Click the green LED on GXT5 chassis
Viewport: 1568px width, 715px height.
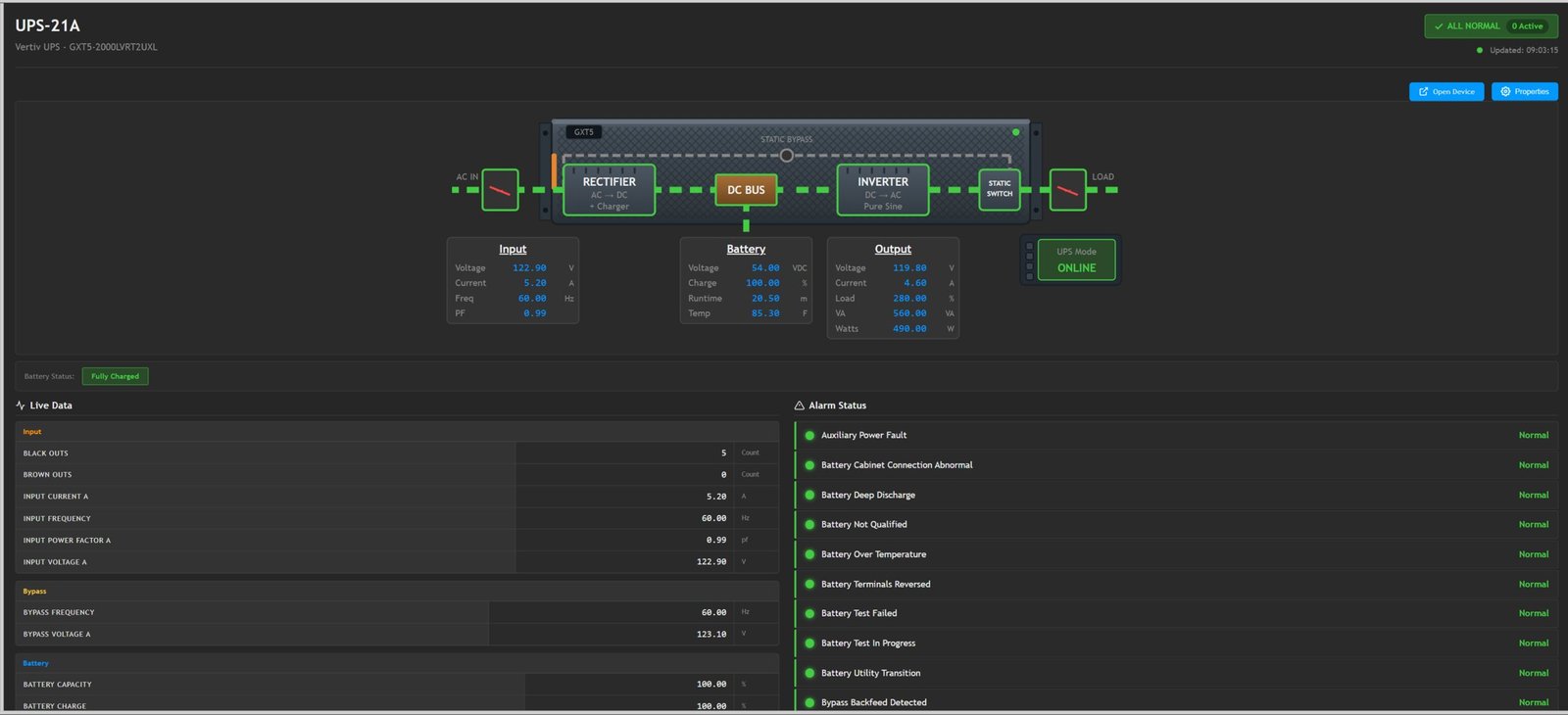pos(1015,132)
